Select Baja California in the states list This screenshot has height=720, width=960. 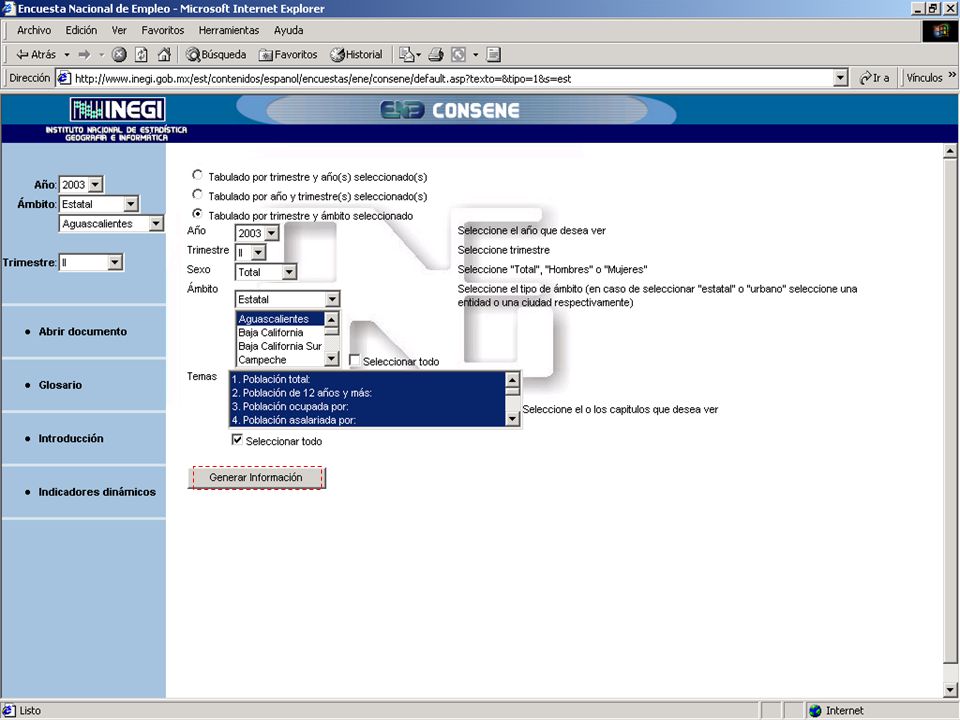pos(280,332)
